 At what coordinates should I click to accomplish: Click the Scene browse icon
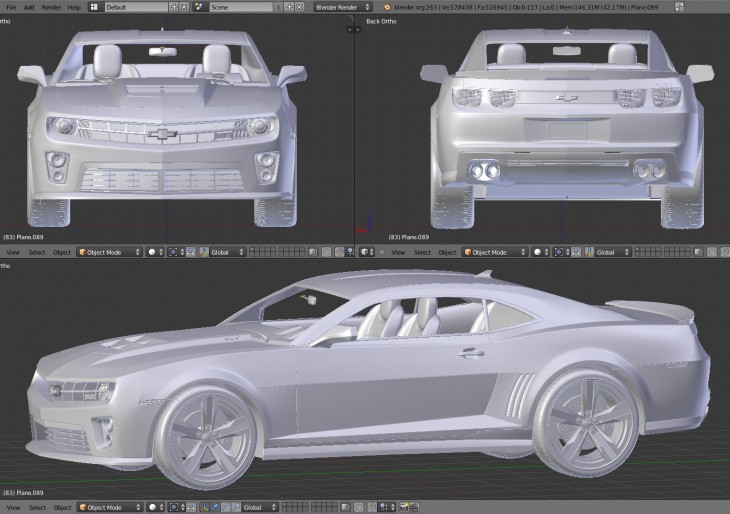pos(200,7)
